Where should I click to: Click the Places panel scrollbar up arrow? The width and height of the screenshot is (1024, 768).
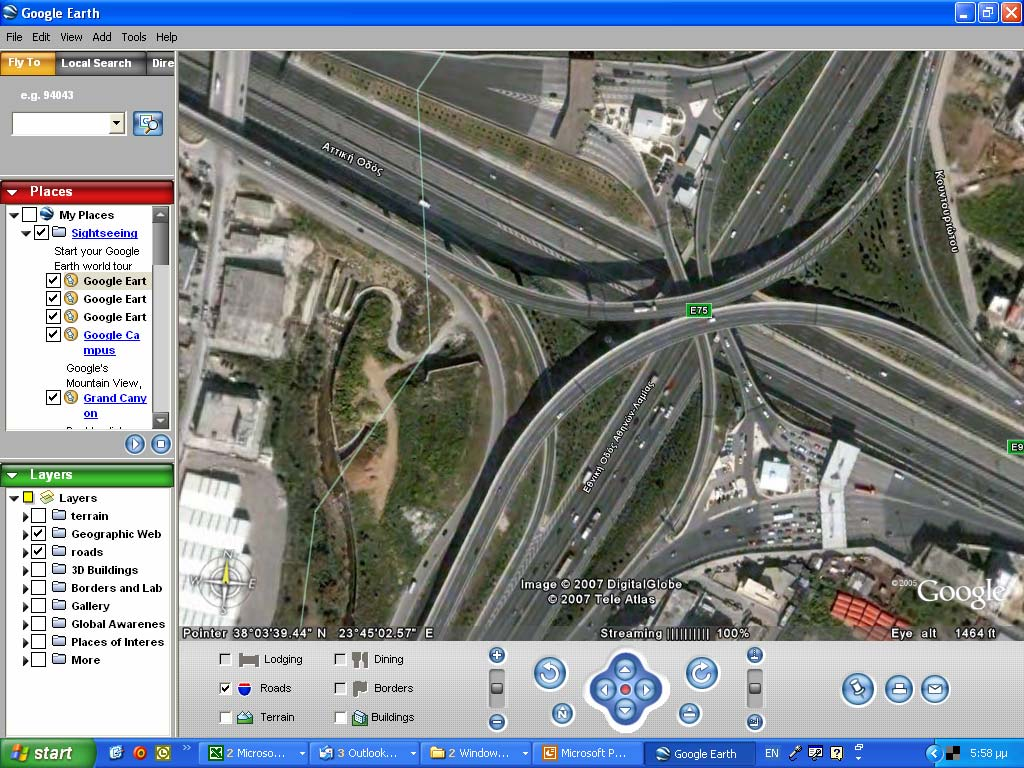point(160,214)
